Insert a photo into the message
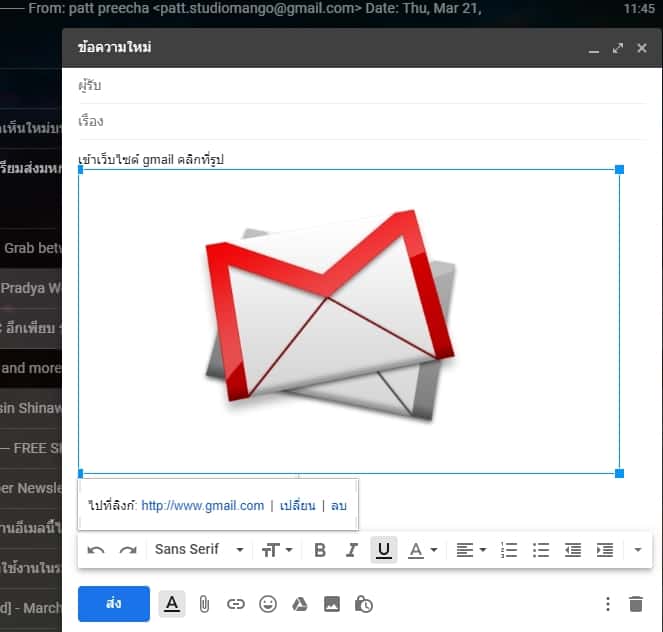The image size is (663, 632). click(332, 604)
